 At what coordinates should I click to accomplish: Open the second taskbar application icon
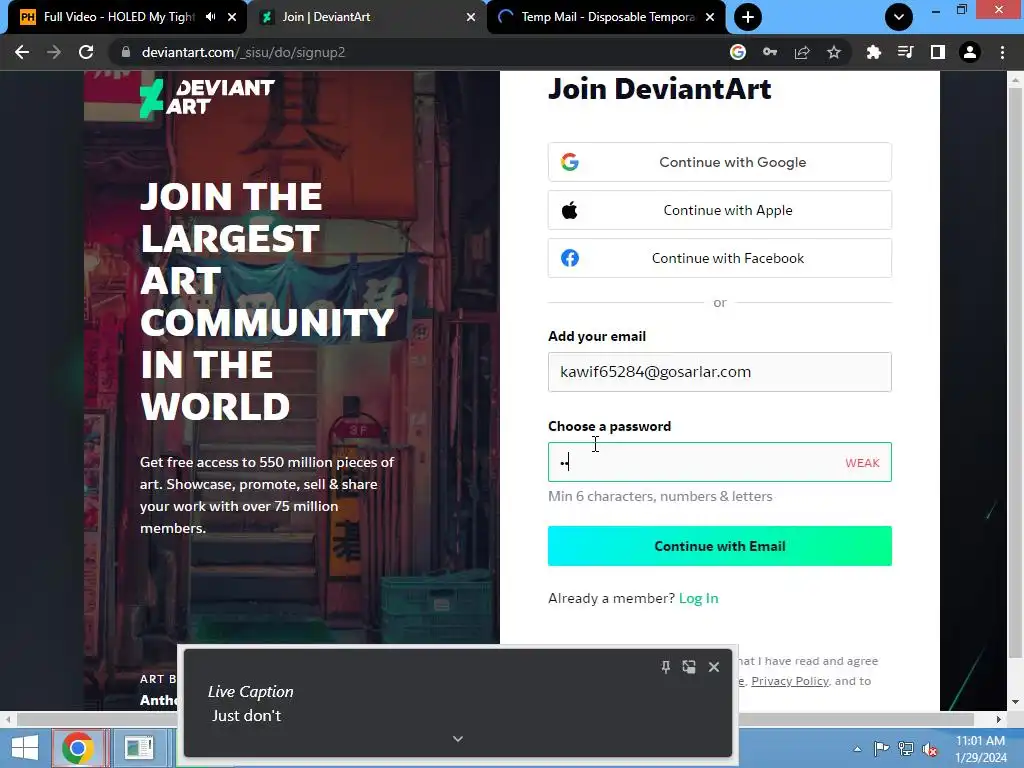pyautogui.click(x=139, y=748)
